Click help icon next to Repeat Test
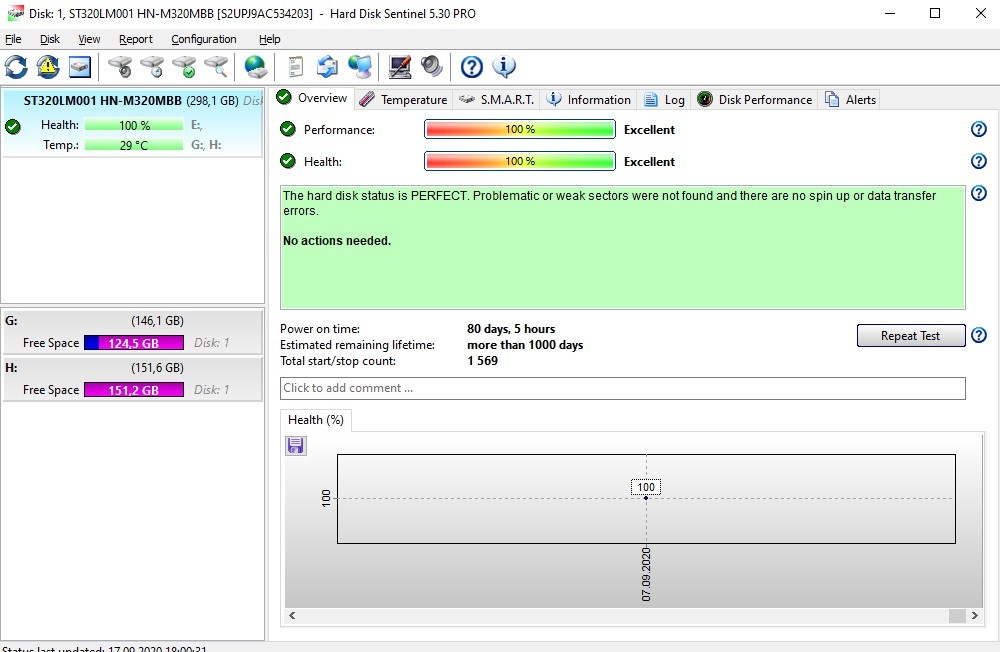Viewport: 1000px width, 652px height. point(978,335)
